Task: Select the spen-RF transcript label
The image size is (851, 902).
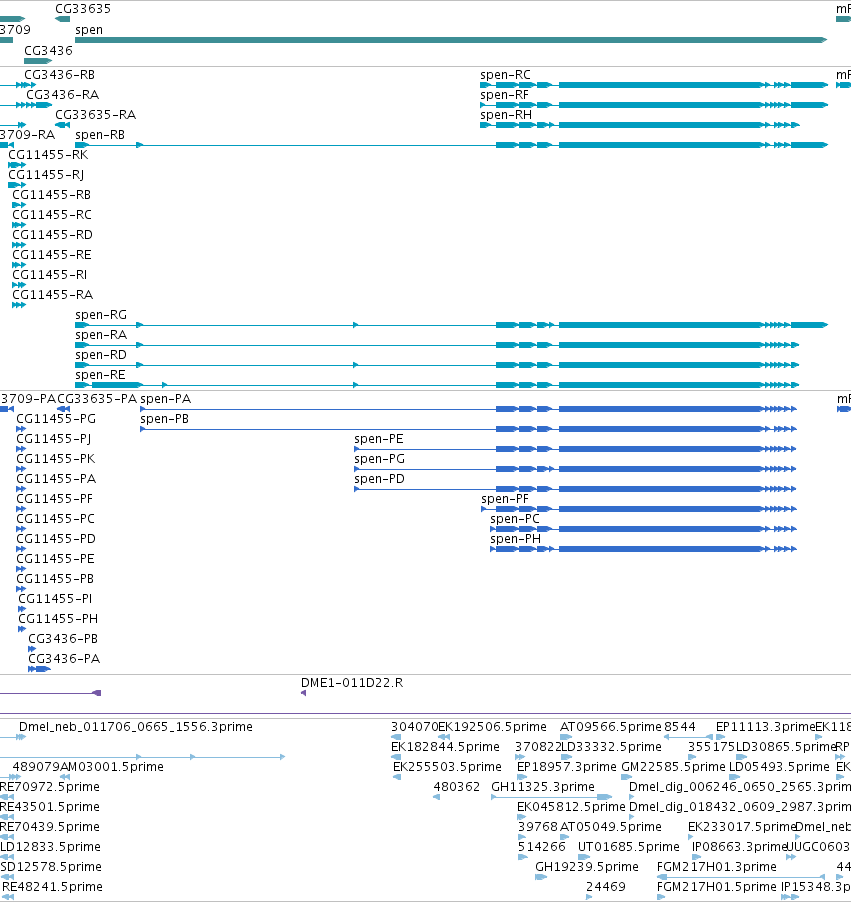Action: coord(504,94)
